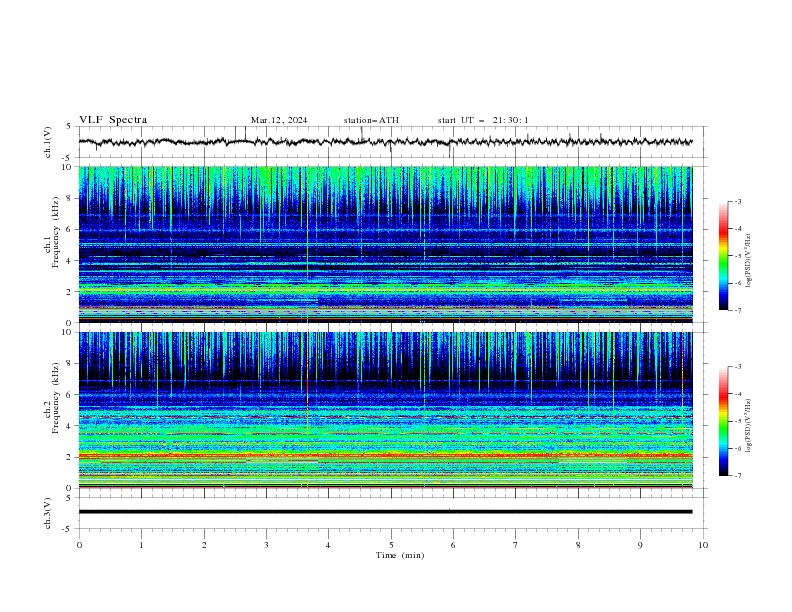This screenshot has width=792, height=612.
Task: Select the date label "Mar.12, 2024"
Action: click(279, 120)
